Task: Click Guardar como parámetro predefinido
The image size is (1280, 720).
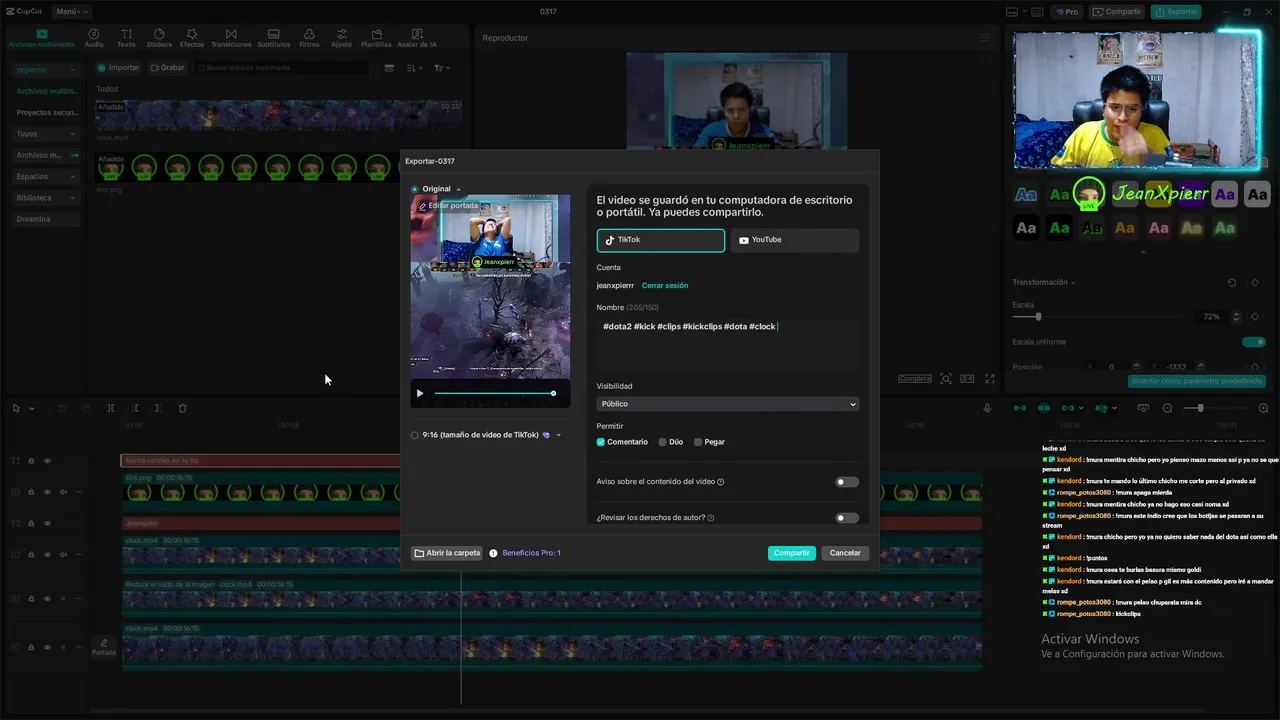Action: [1196, 381]
